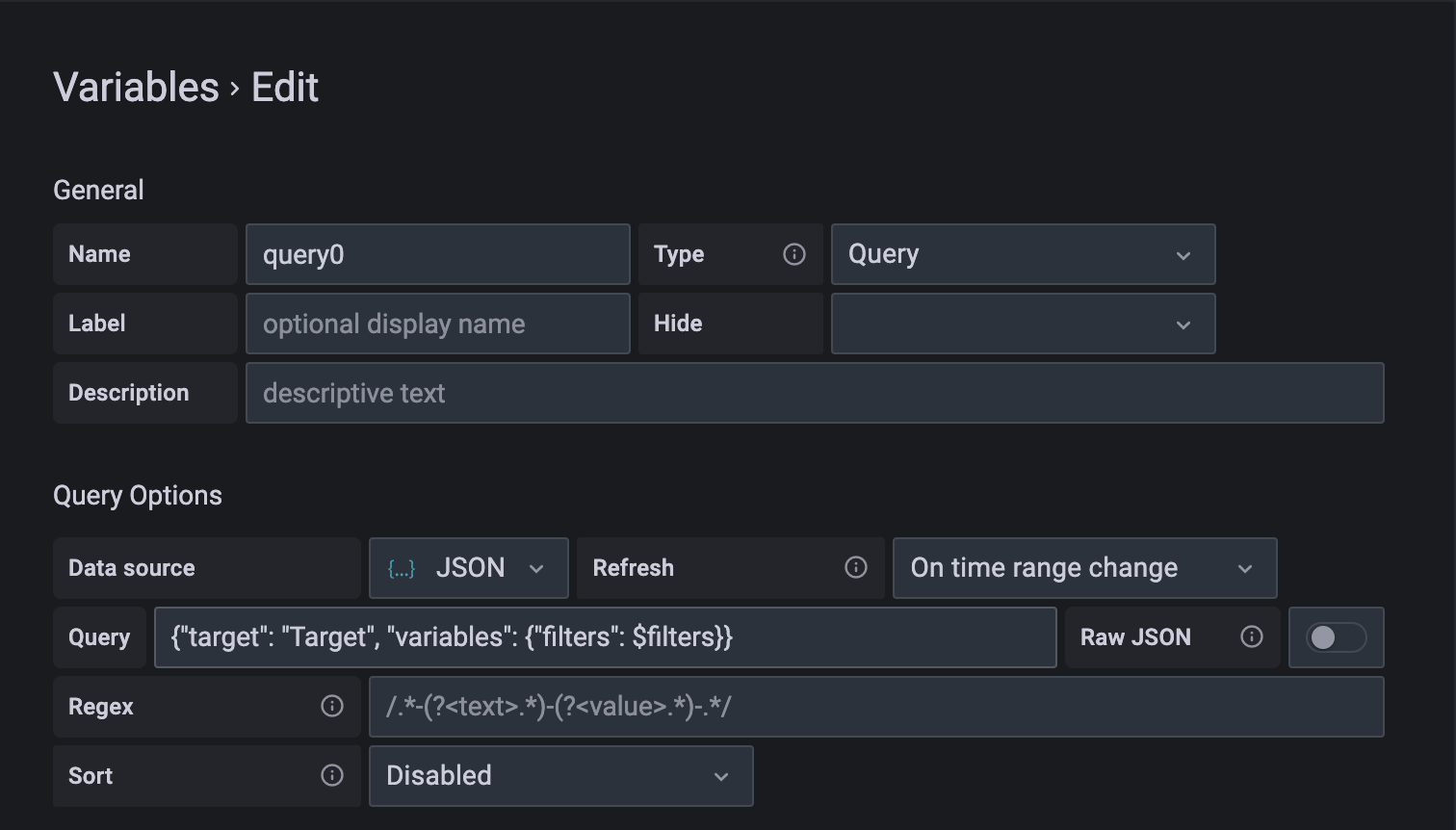Toggle the Raw JSON switch
The width and height of the screenshot is (1456, 830).
[1337, 637]
